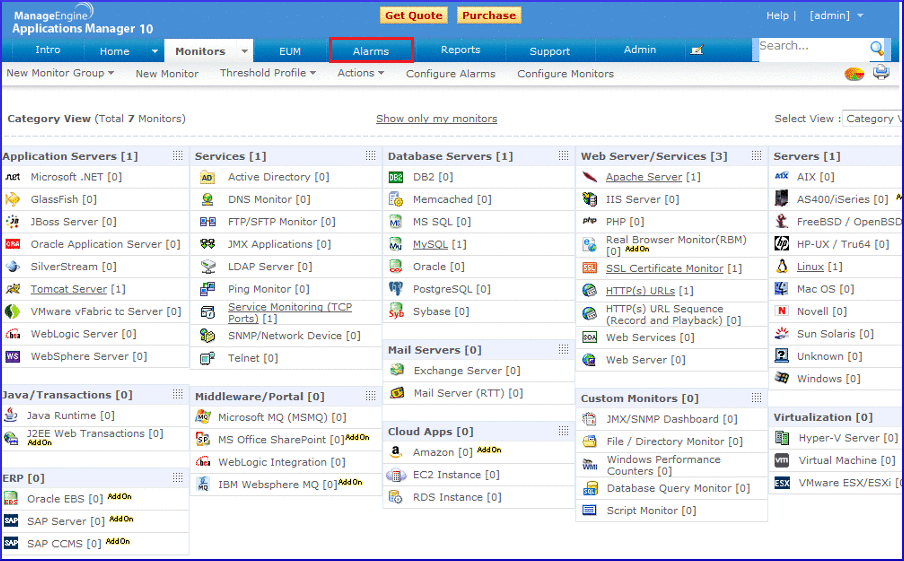Click the Tomcat Server icon
The width and height of the screenshot is (904, 561).
(13, 289)
